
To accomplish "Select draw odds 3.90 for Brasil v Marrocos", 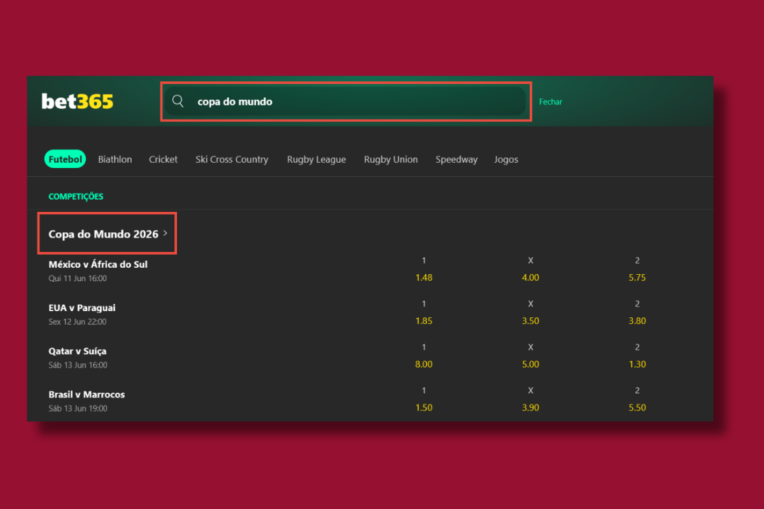I will 531,408.
